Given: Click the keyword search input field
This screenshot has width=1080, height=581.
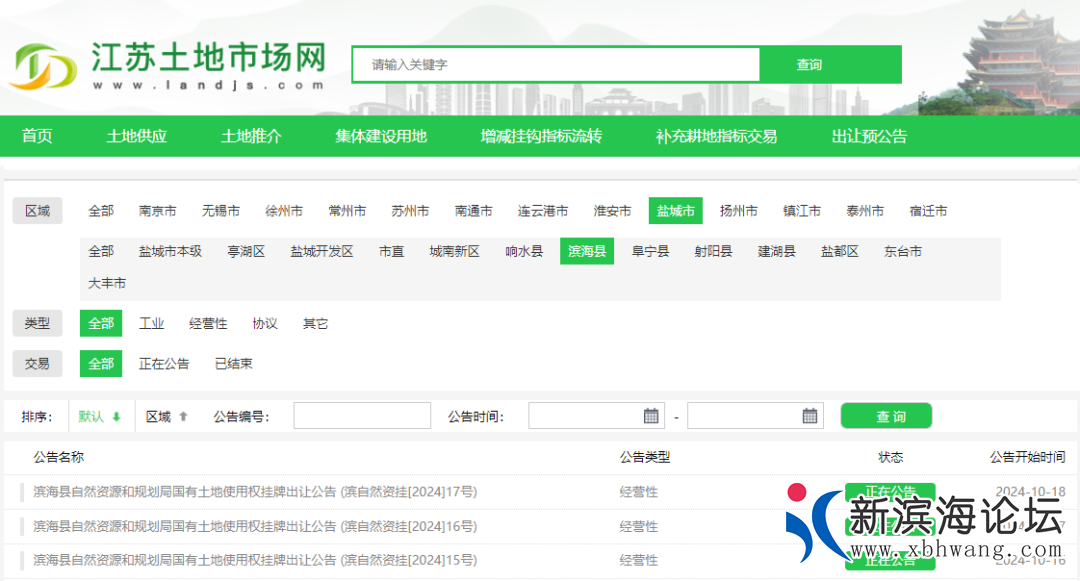Looking at the screenshot, I should point(556,65).
